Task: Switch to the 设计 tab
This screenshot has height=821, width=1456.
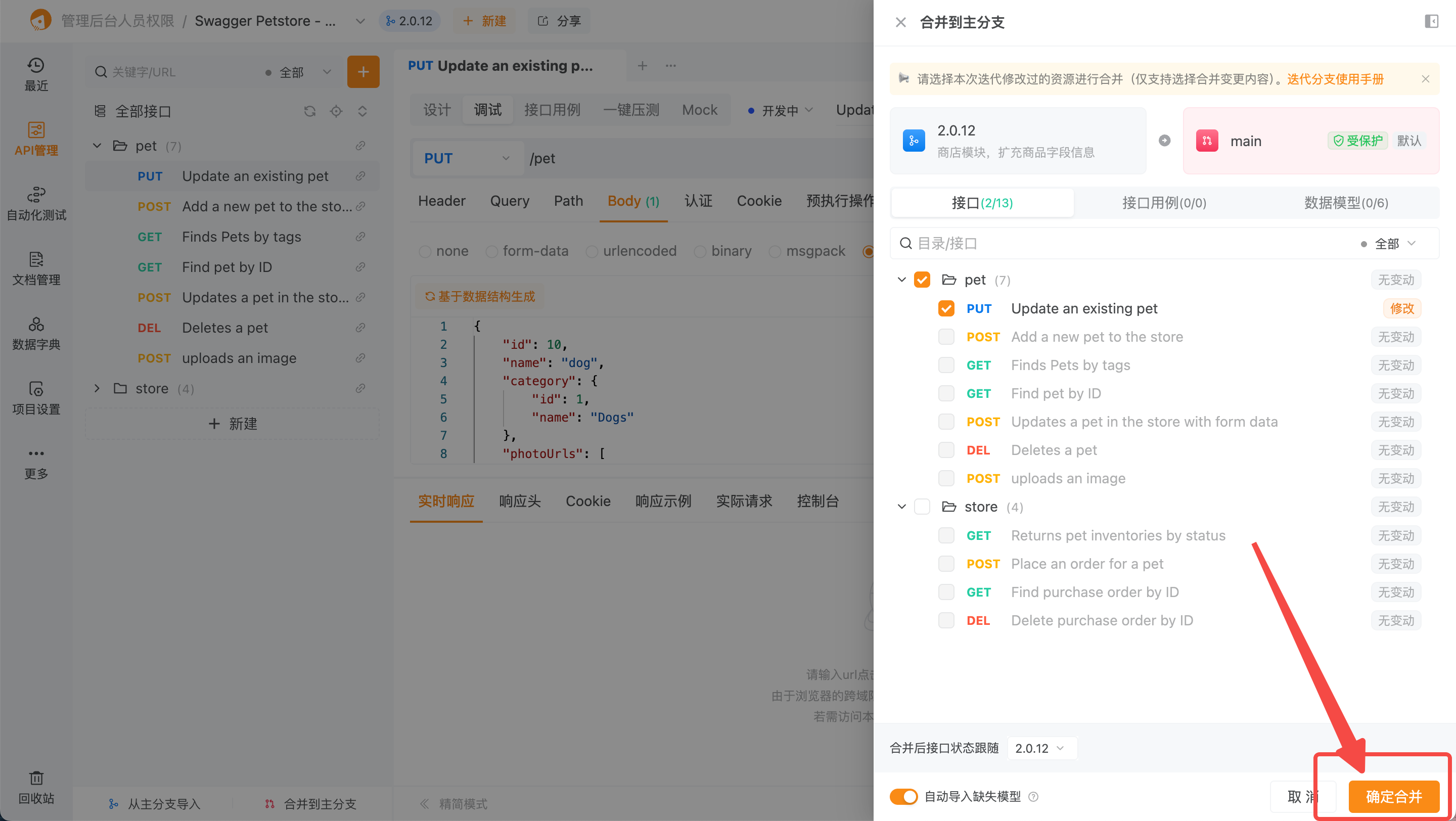Action: [x=437, y=110]
